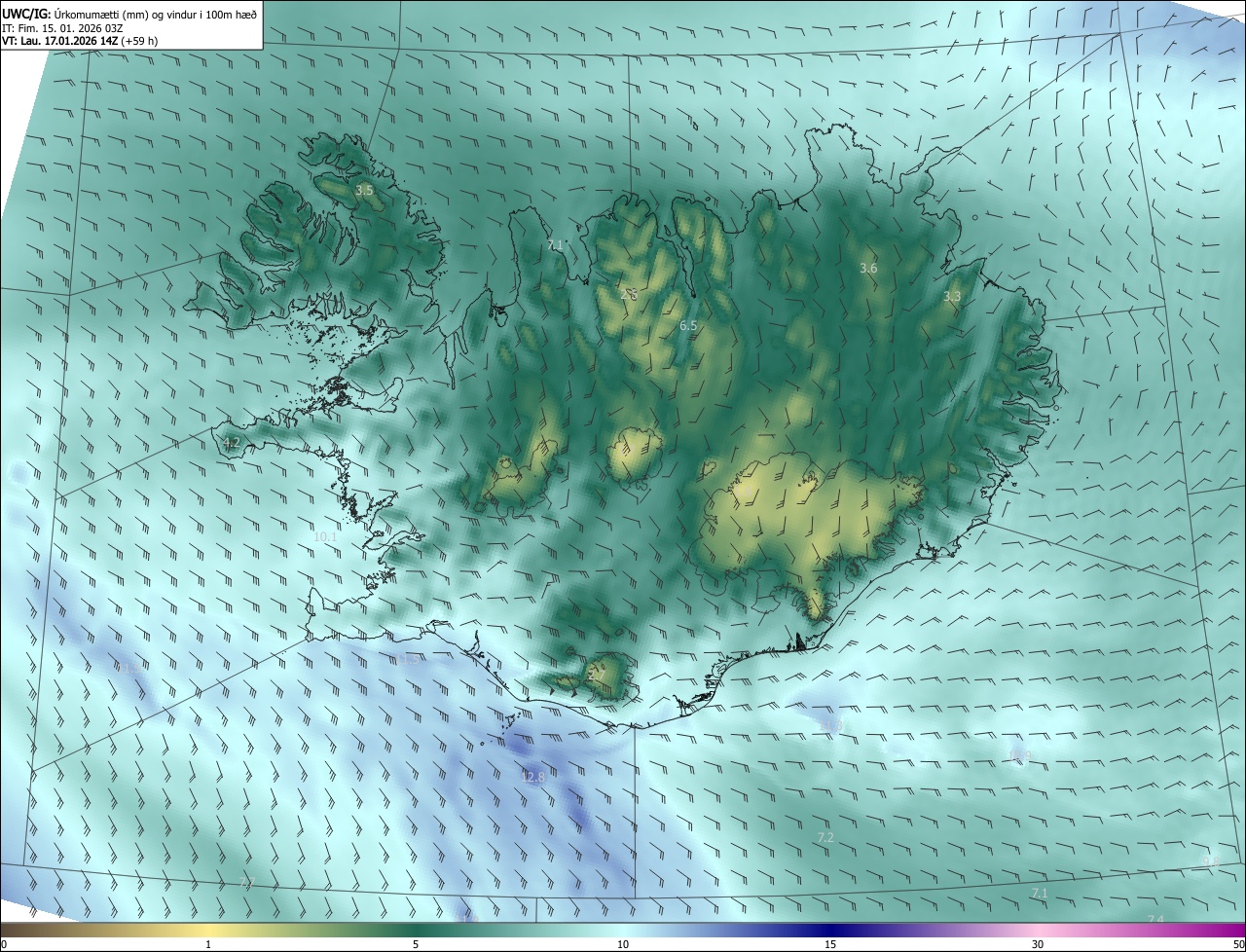Click the 3.3 value label on the map

tap(952, 297)
